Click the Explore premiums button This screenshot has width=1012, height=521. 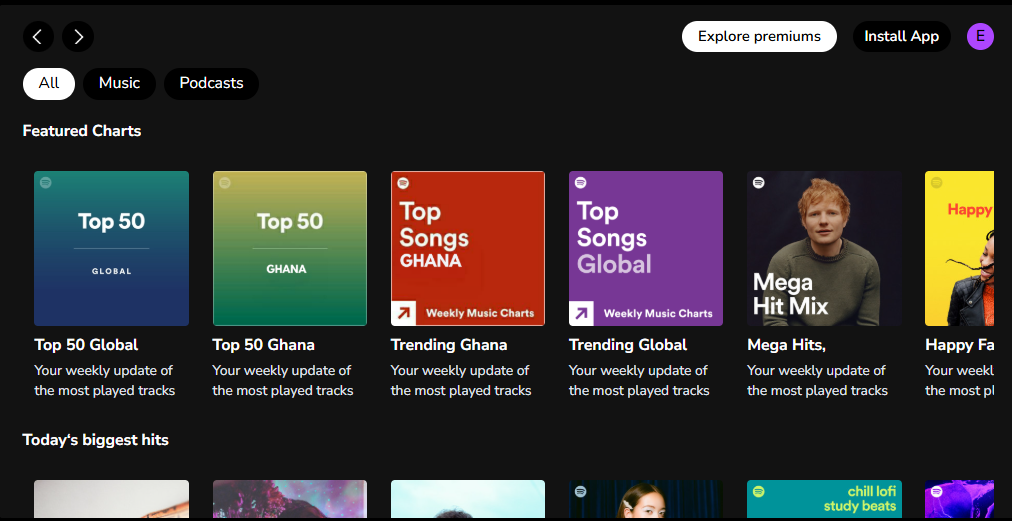[759, 36]
